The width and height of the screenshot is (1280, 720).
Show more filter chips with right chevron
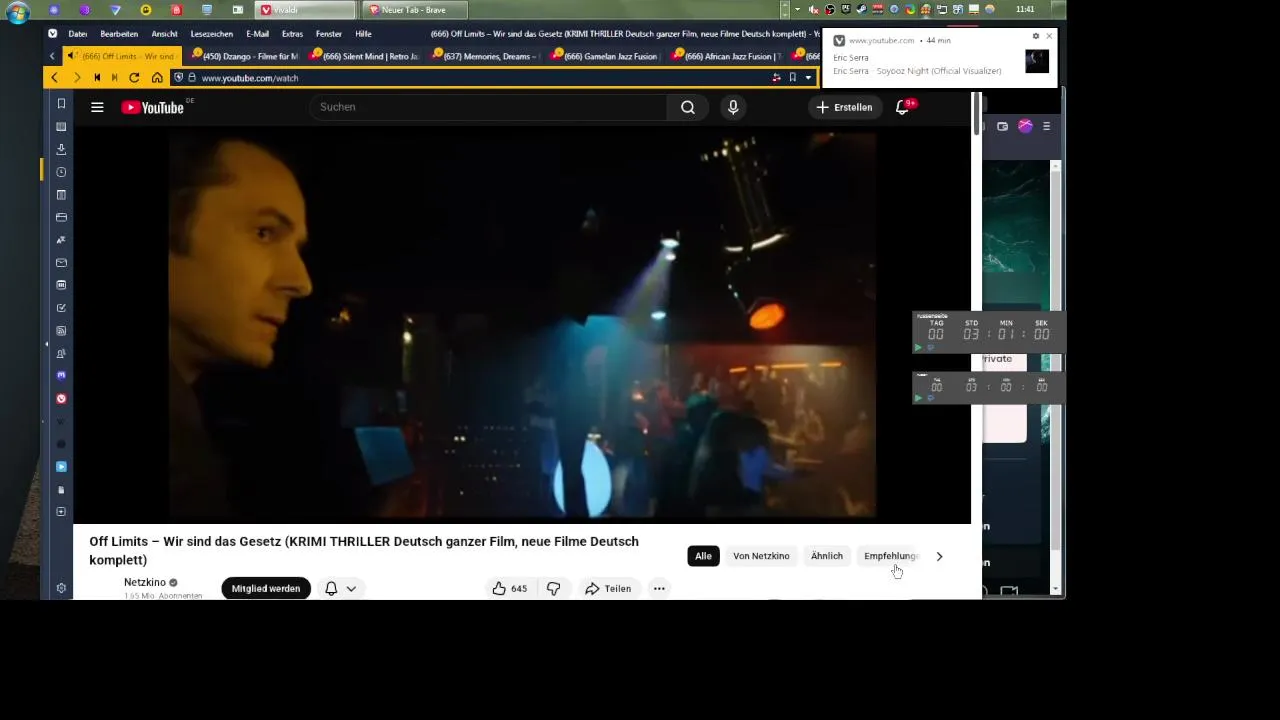pos(938,556)
